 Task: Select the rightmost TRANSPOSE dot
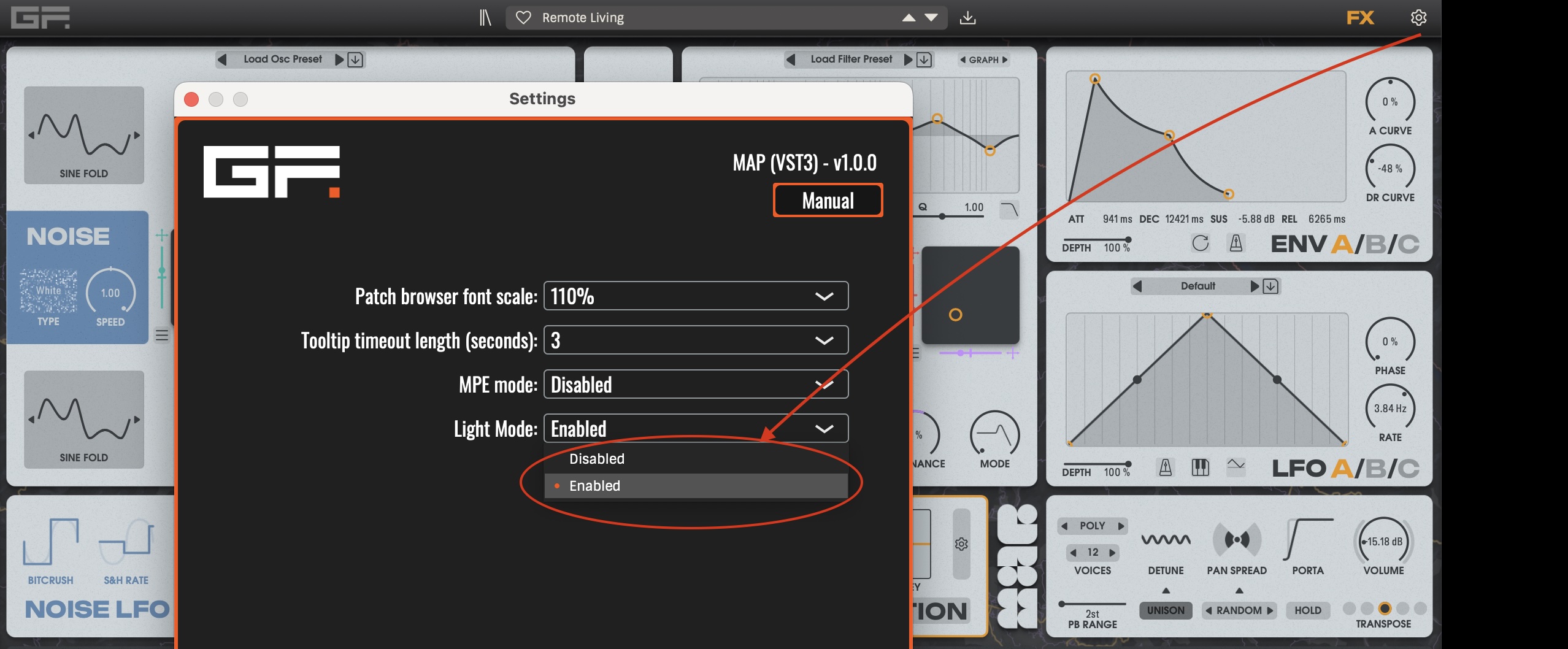pyautogui.click(x=1420, y=609)
